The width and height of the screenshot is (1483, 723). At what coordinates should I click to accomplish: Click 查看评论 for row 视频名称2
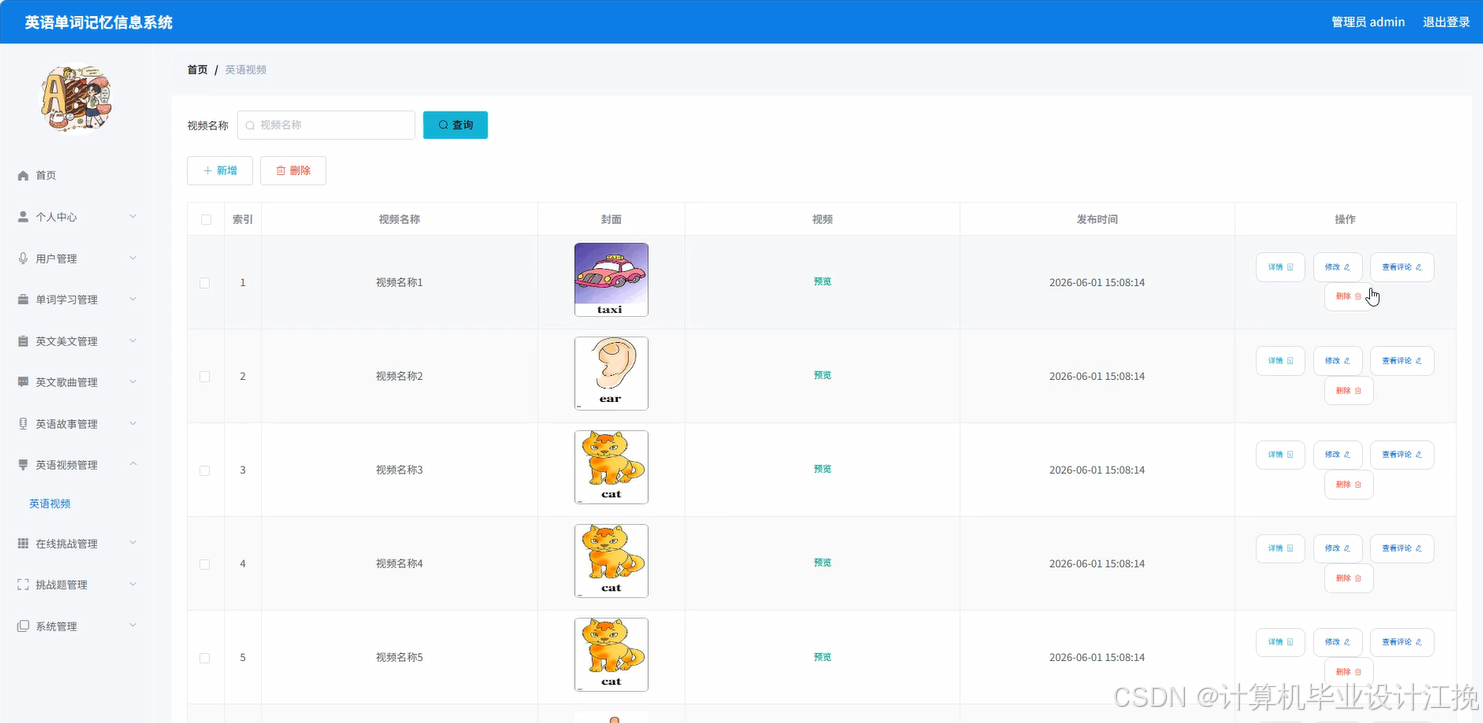(1402, 361)
